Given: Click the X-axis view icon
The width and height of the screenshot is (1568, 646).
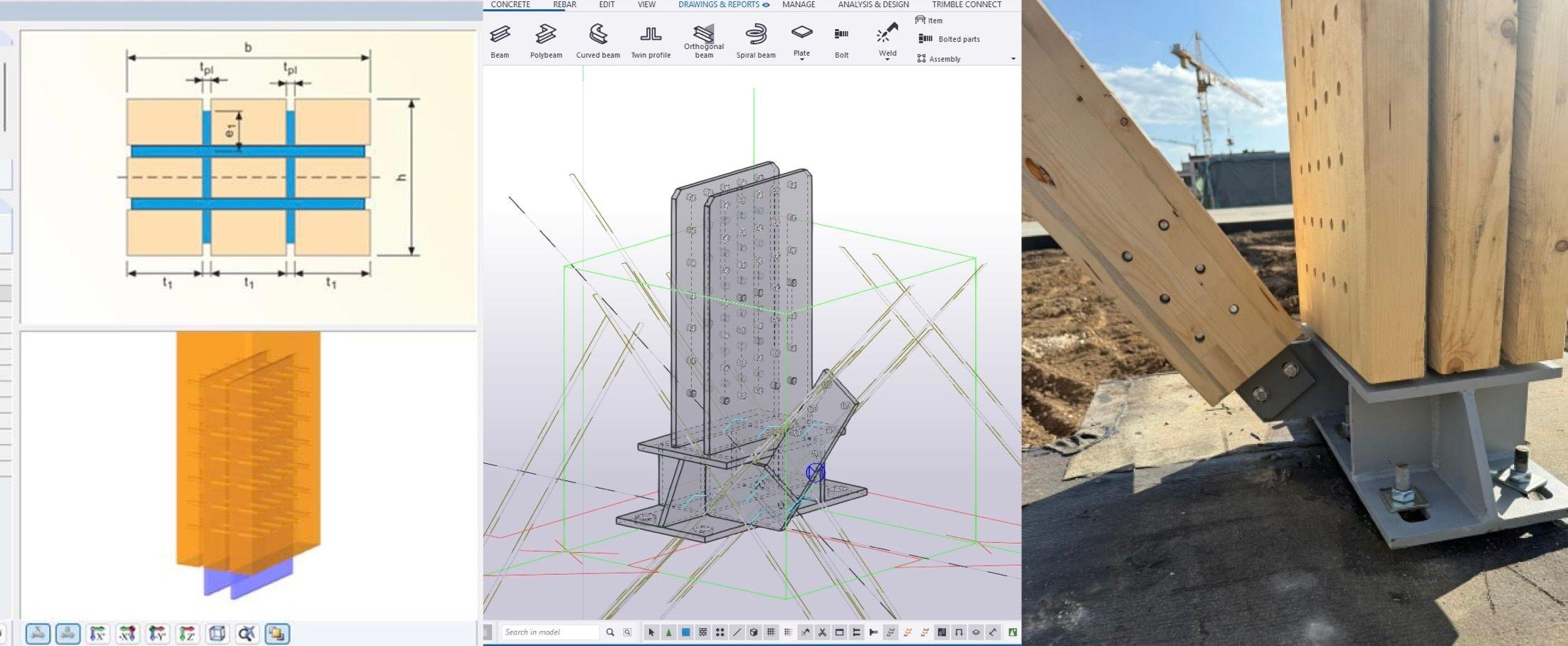Looking at the screenshot, I should coord(98,633).
